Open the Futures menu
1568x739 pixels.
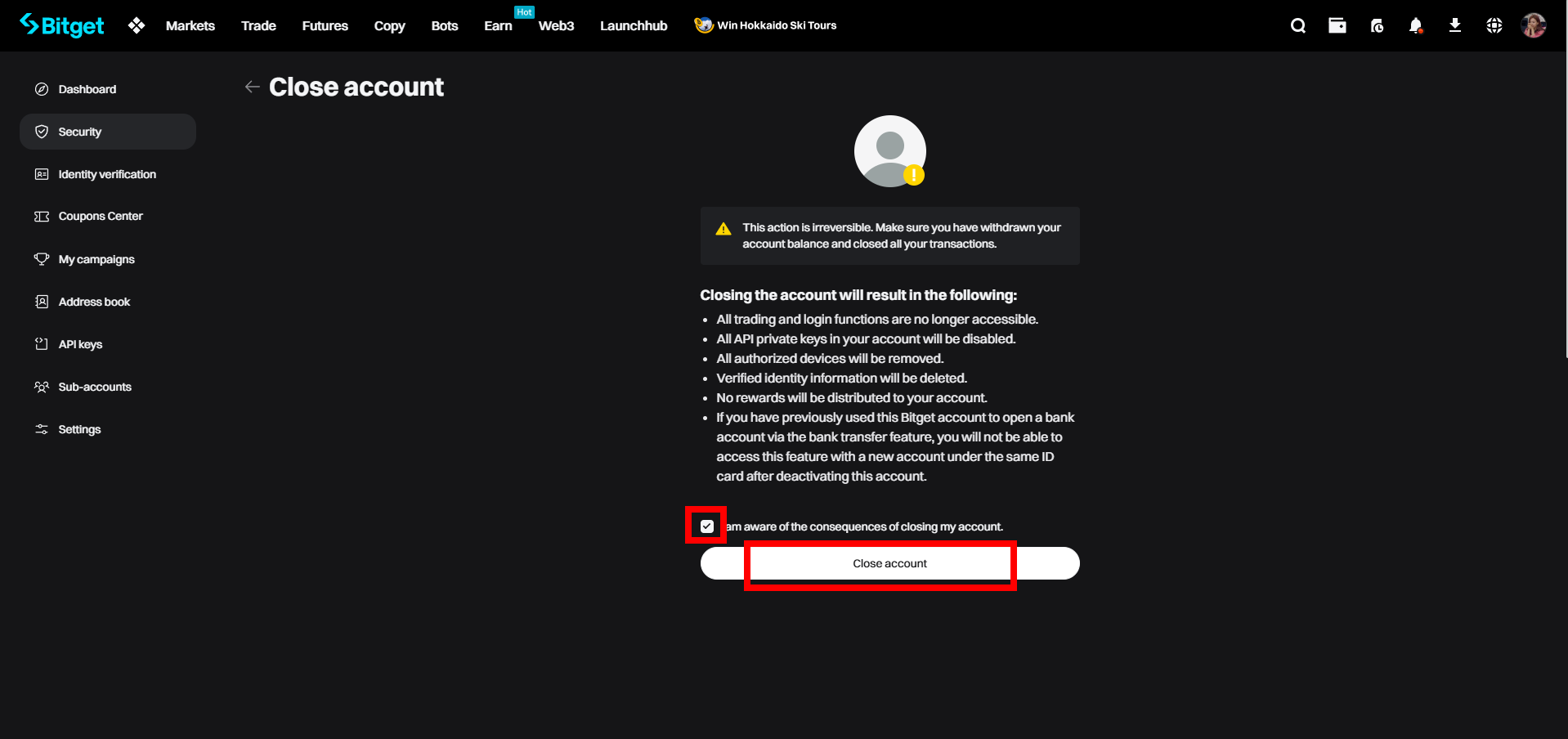[x=325, y=25]
